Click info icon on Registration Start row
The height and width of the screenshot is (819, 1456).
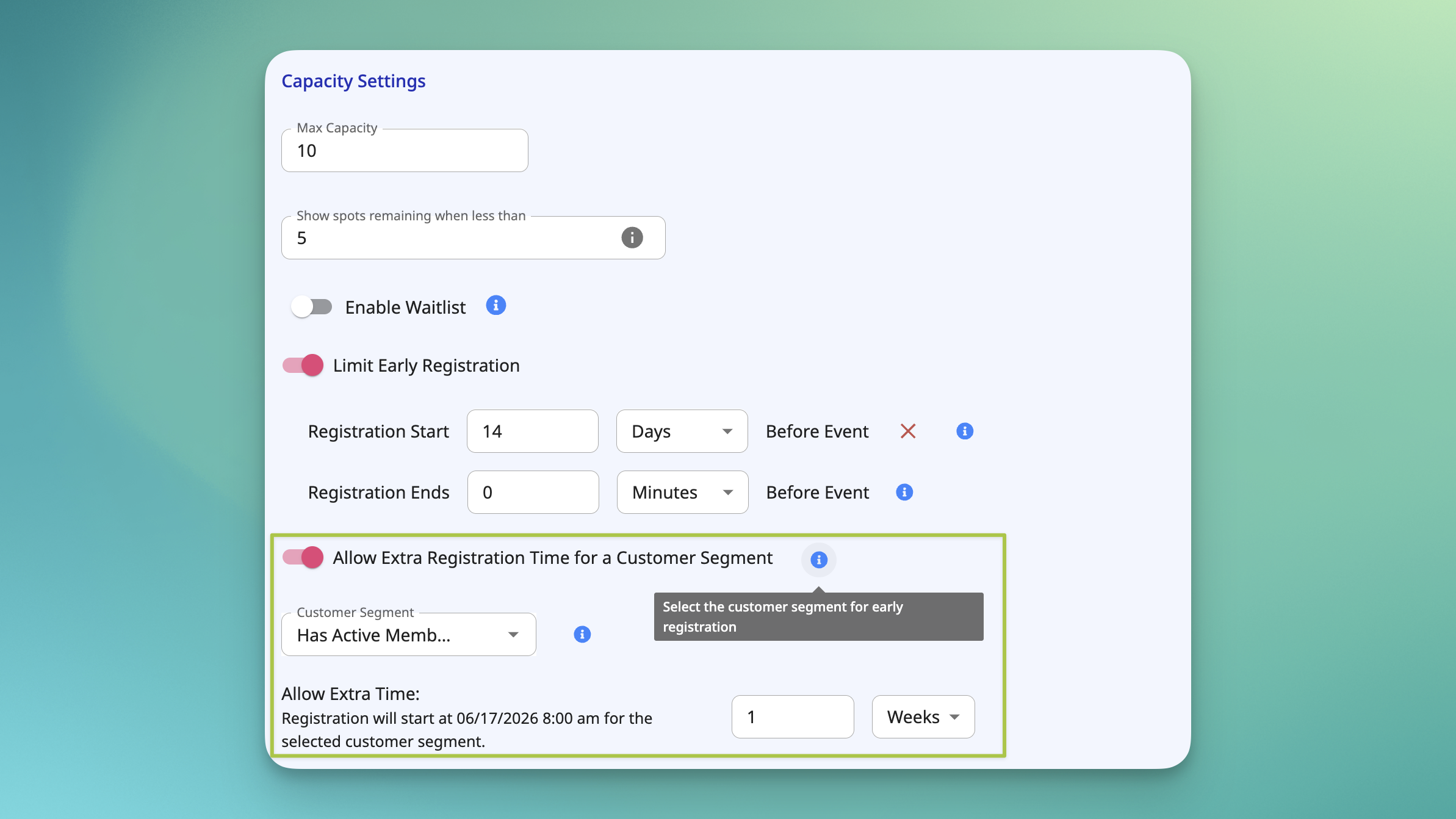[x=965, y=431]
